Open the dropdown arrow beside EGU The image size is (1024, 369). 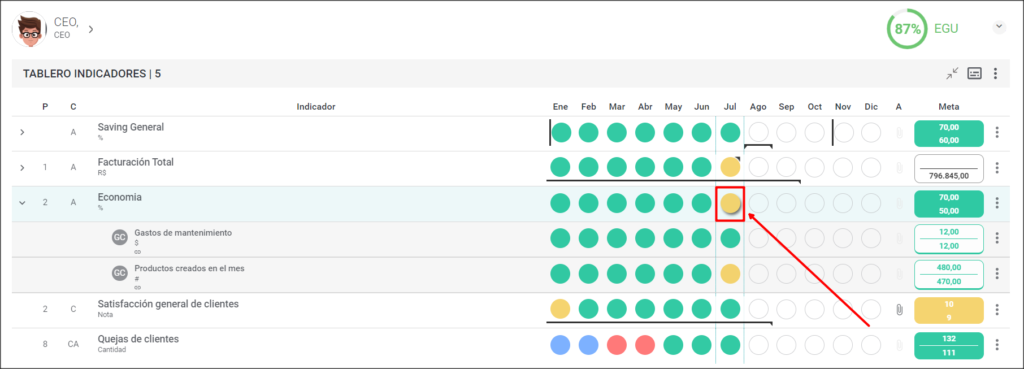click(x=999, y=27)
